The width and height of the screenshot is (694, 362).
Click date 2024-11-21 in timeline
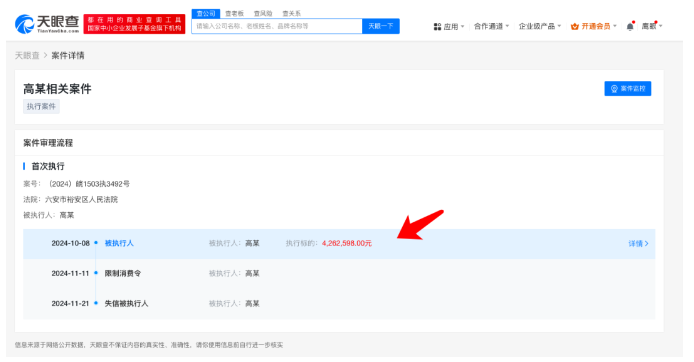point(70,304)
